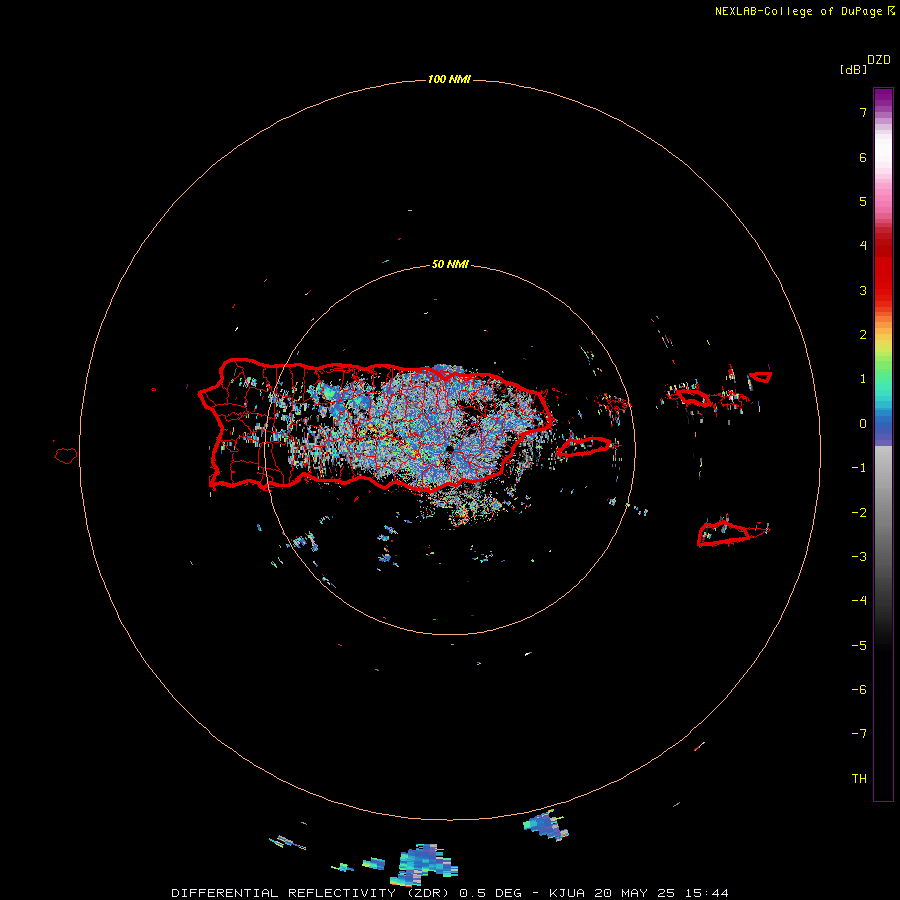The image size is (900, 900).
Task: Click the -4 value on color scale
Action: point(859,600)
